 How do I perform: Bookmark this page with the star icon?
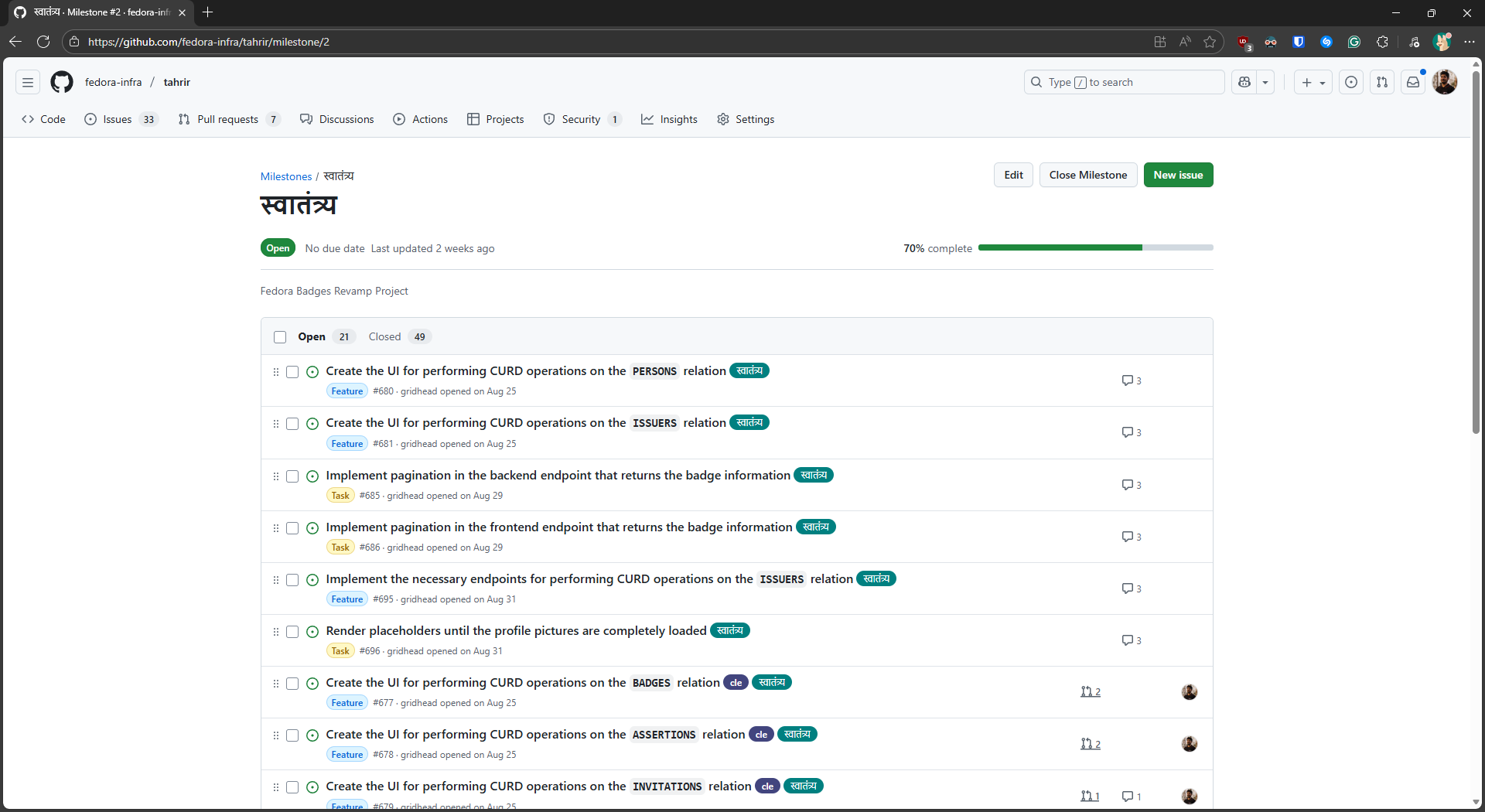[1210, 42]
